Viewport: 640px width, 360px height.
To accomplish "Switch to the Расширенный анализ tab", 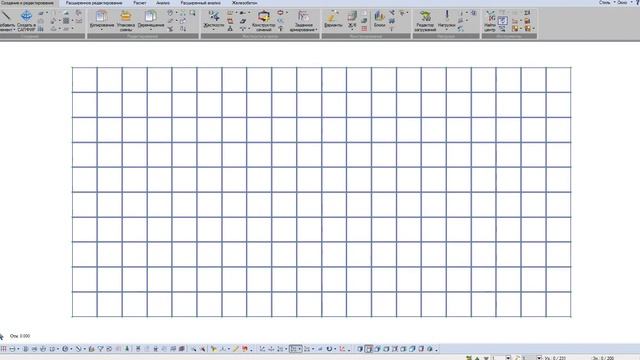I will coord(200,3).
